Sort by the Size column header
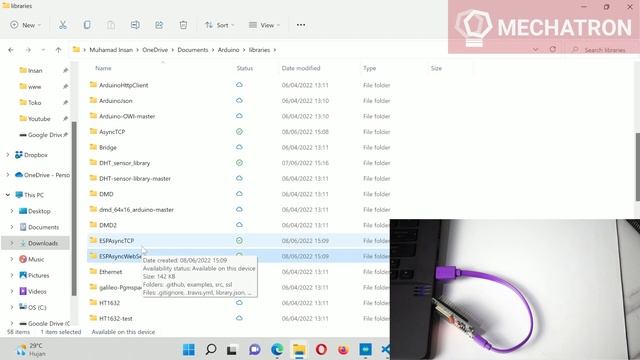Screen dimensions: 640x360 (436, 68)
